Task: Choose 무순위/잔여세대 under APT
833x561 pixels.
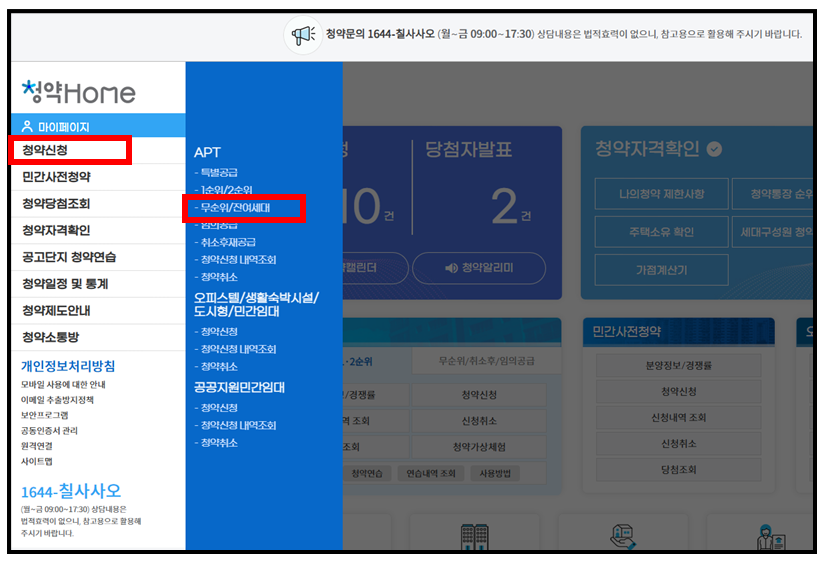Action: 233,208
